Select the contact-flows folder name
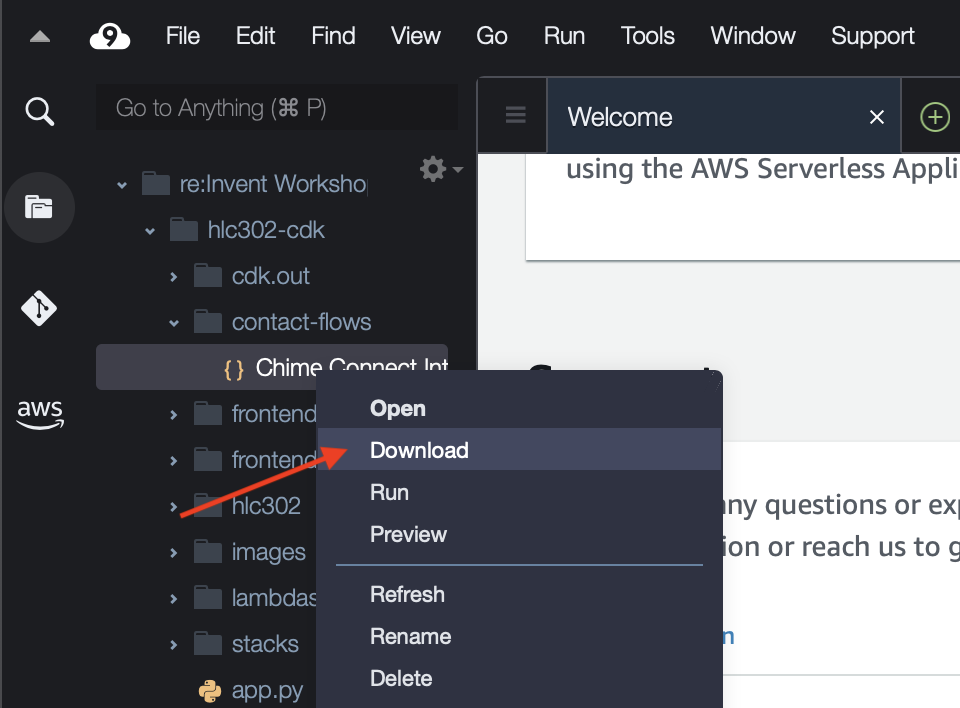960x708 pixels. point(301,322)
